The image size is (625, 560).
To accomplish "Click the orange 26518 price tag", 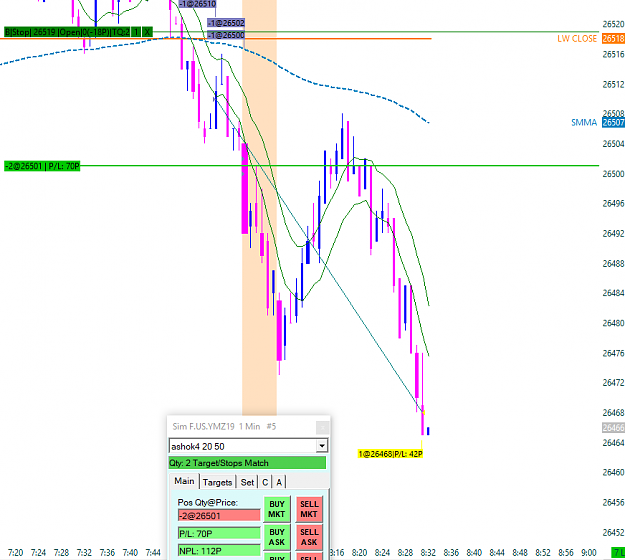I will click(x=613, y=39).
